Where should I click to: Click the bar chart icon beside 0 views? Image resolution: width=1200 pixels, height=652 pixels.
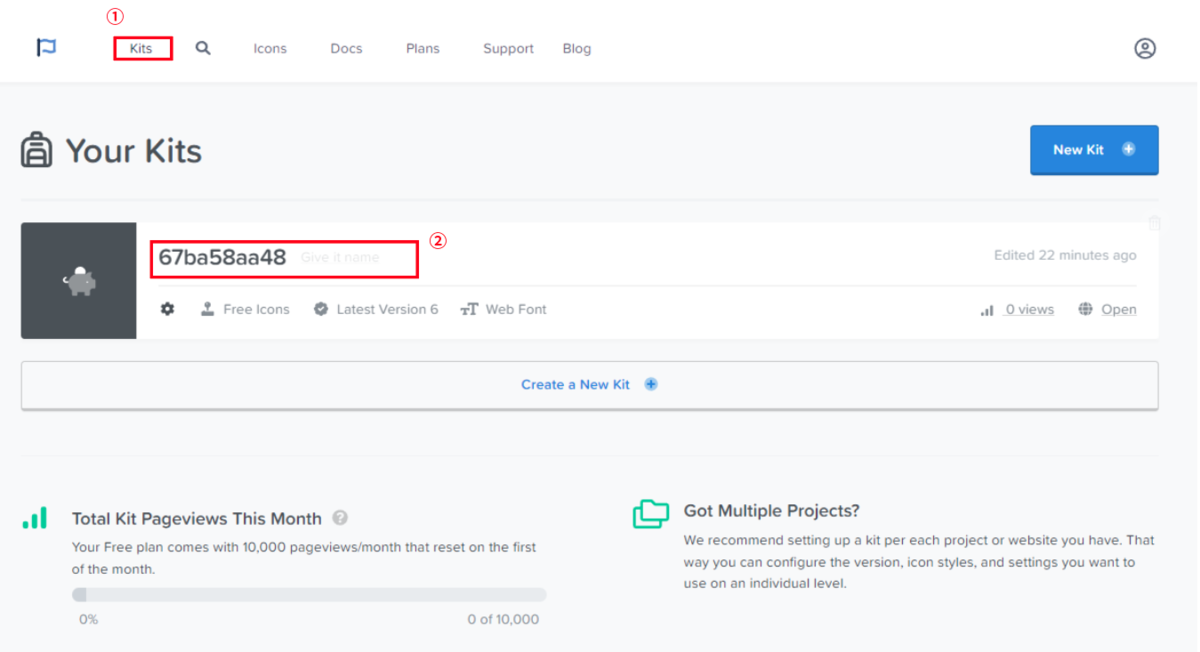pyautogui.click(x=987, y=310)
